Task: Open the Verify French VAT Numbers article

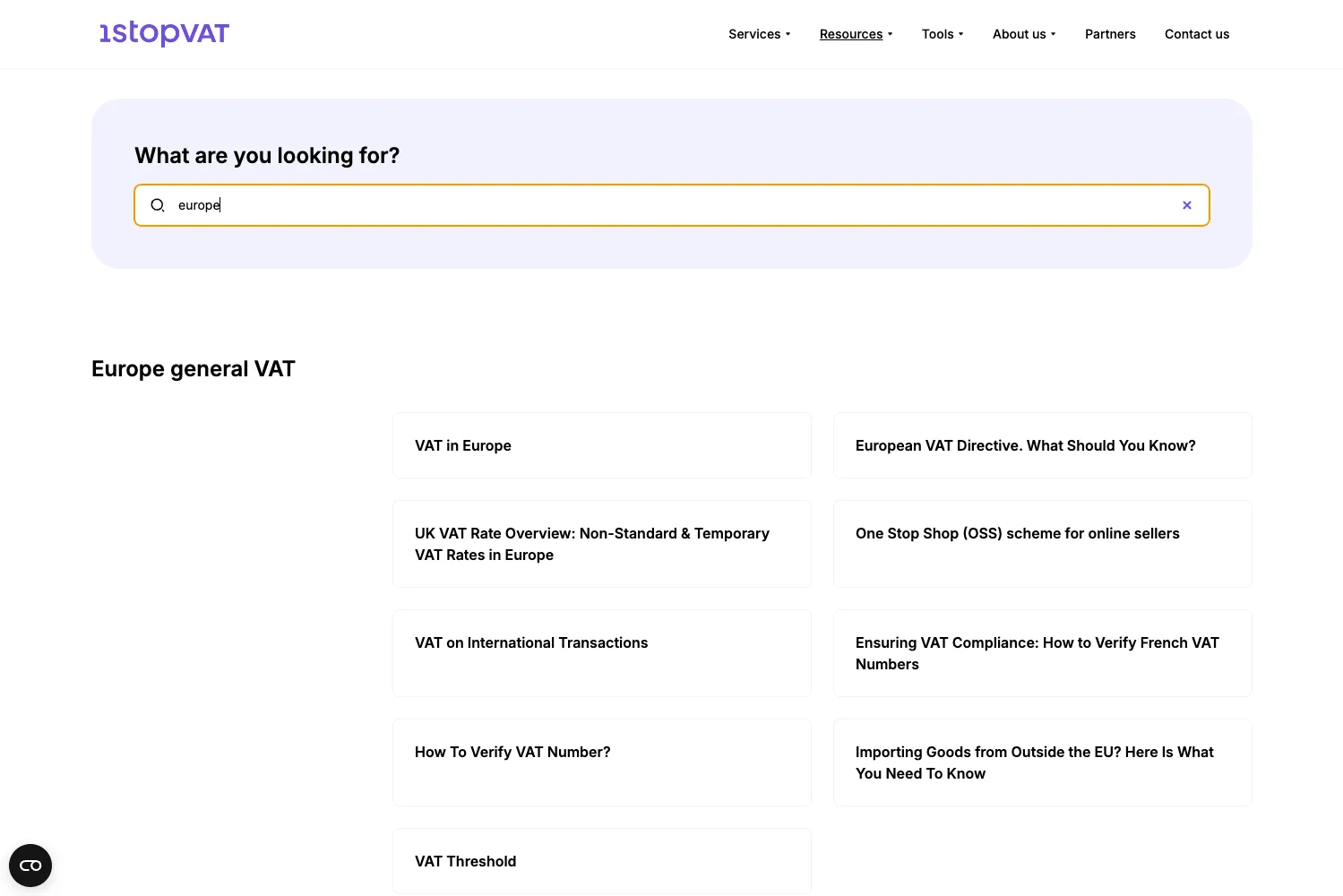Action: [1042, 653]
